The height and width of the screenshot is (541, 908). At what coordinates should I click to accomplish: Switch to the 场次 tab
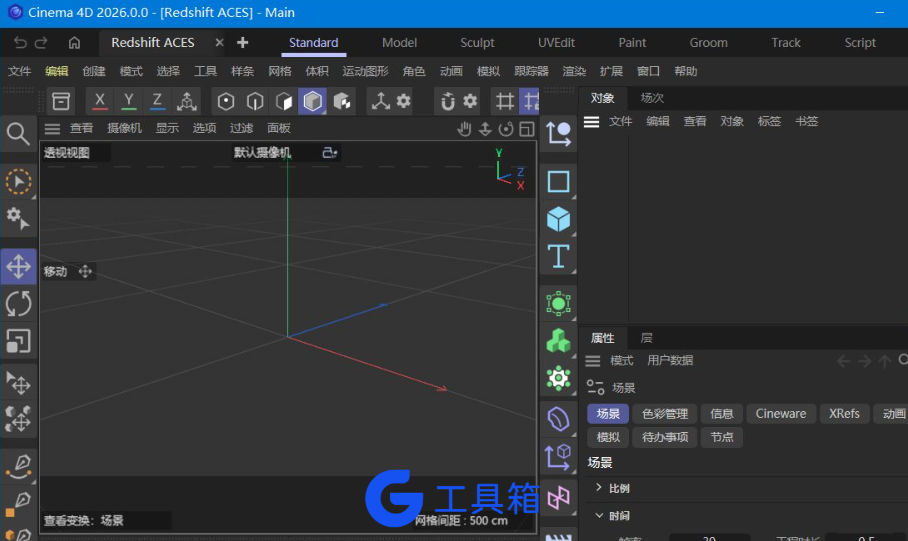click(x=652, y=98)
